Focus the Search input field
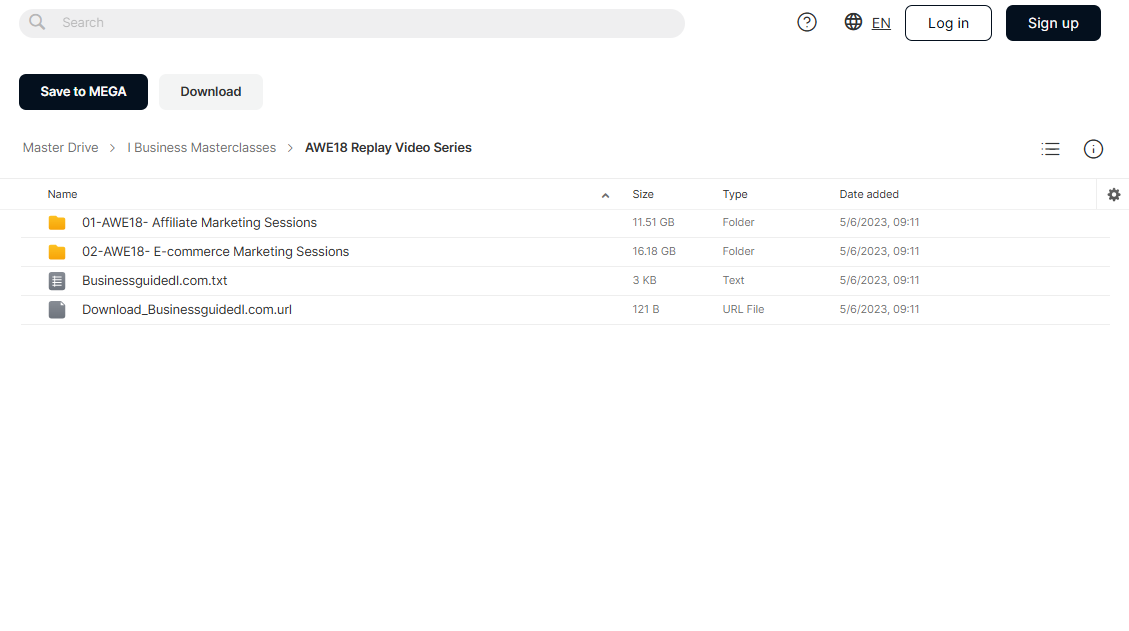This screenshot has width=1129, height=631. pyautogui.click(x=351, y=23)
